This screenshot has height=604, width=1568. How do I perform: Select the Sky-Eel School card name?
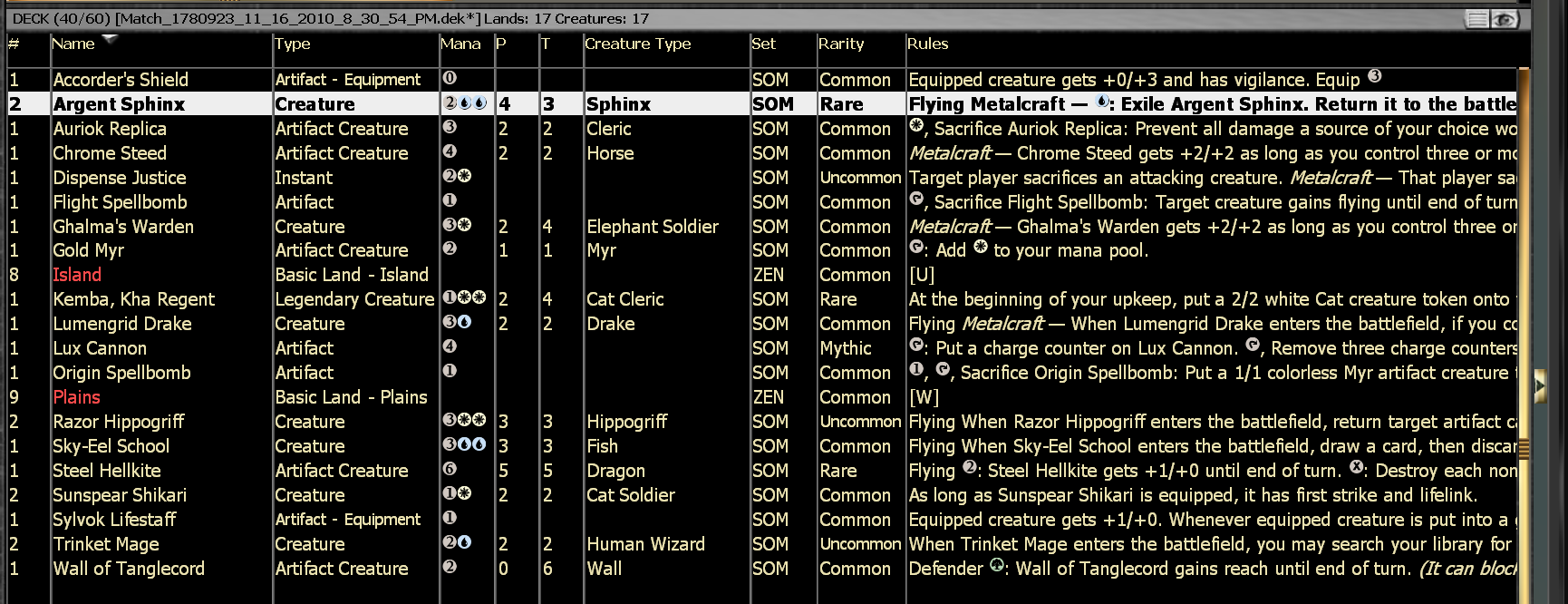[x=111, y=446]
